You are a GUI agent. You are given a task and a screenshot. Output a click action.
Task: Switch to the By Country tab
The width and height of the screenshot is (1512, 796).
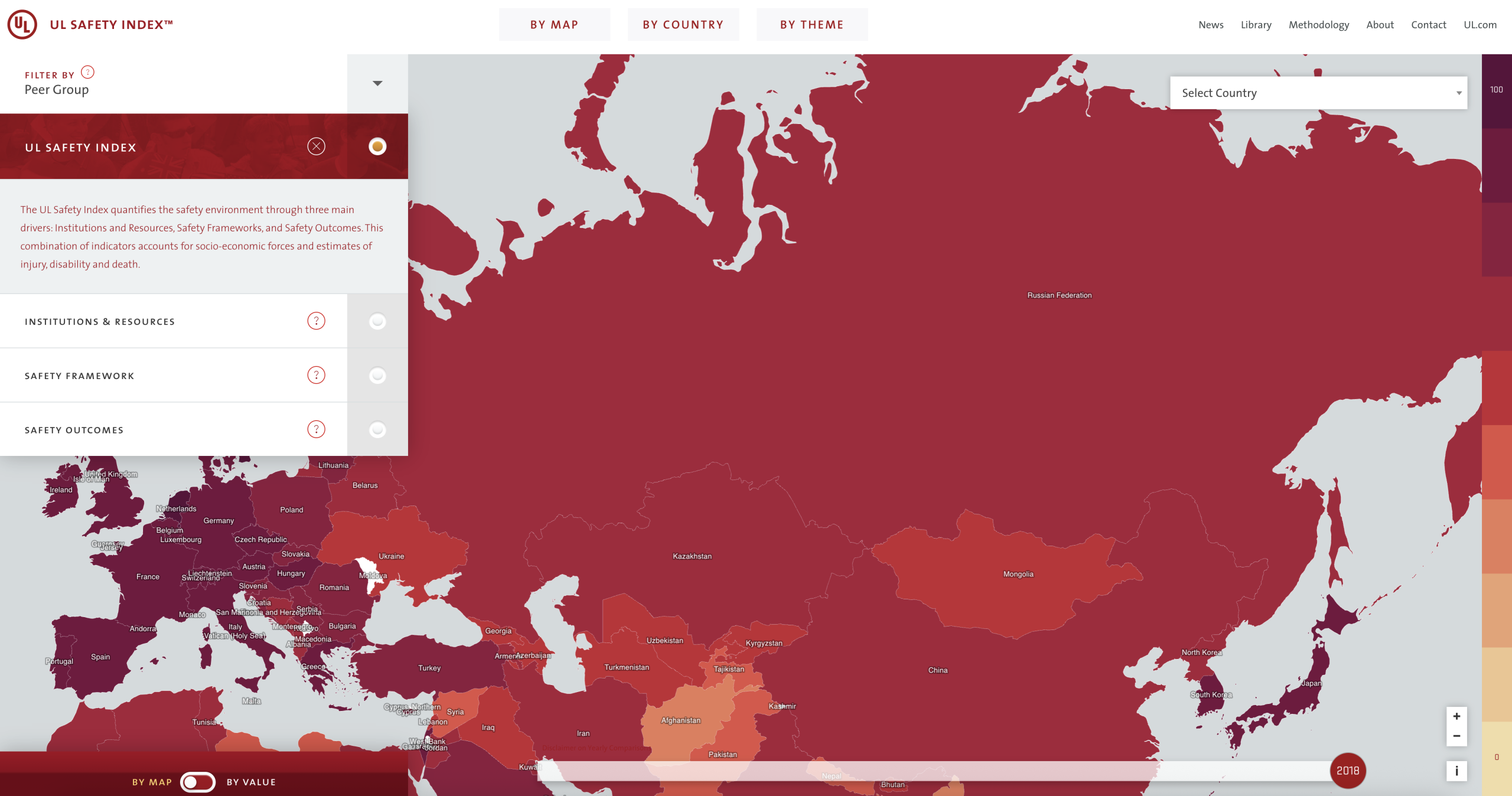[683, 25]
